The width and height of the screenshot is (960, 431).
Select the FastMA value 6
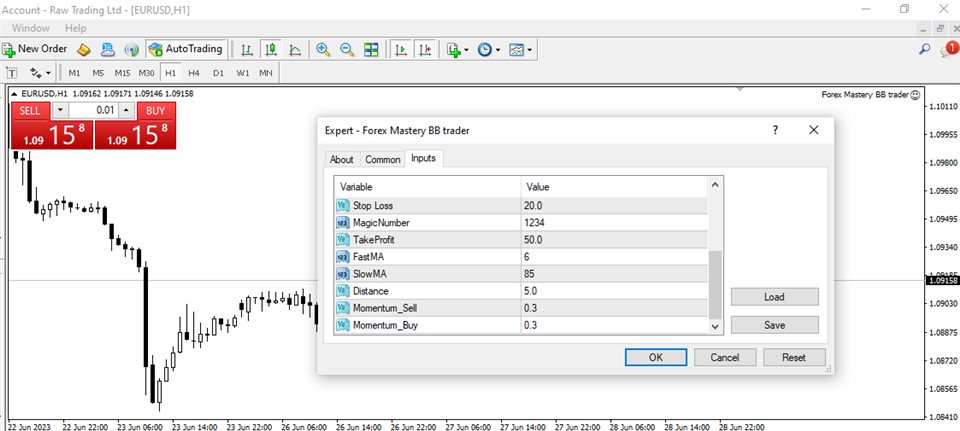coord(614,257)
